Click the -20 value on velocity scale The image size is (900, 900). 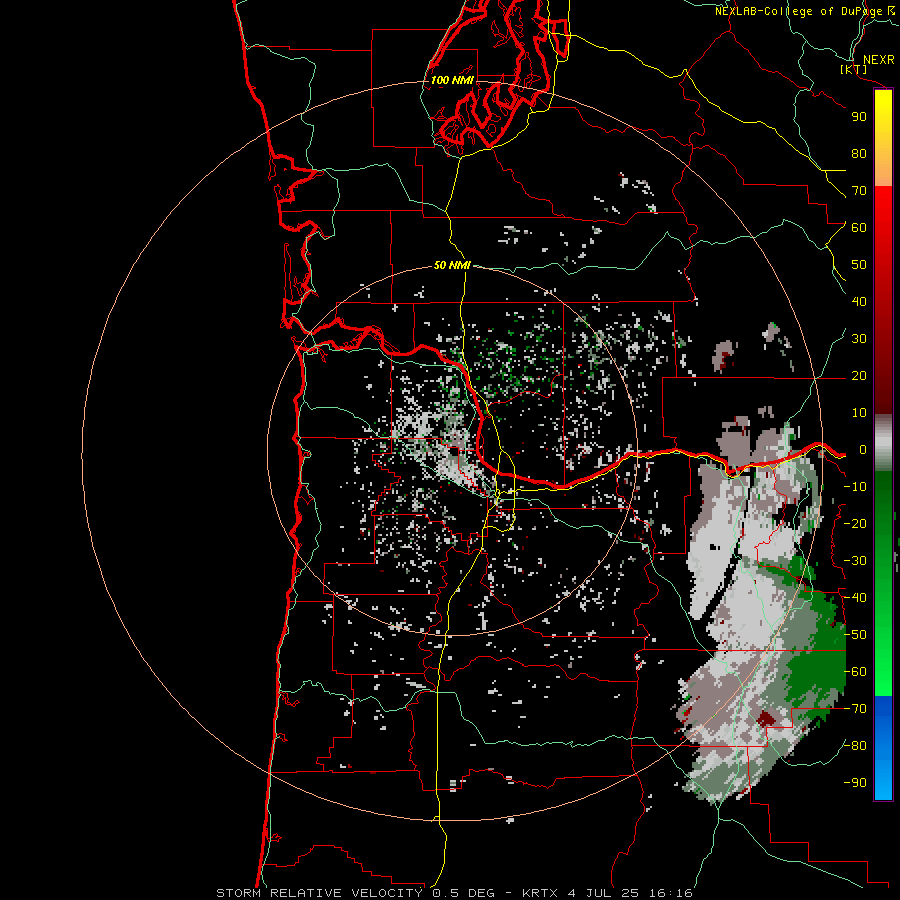click(x=855, y=524)
